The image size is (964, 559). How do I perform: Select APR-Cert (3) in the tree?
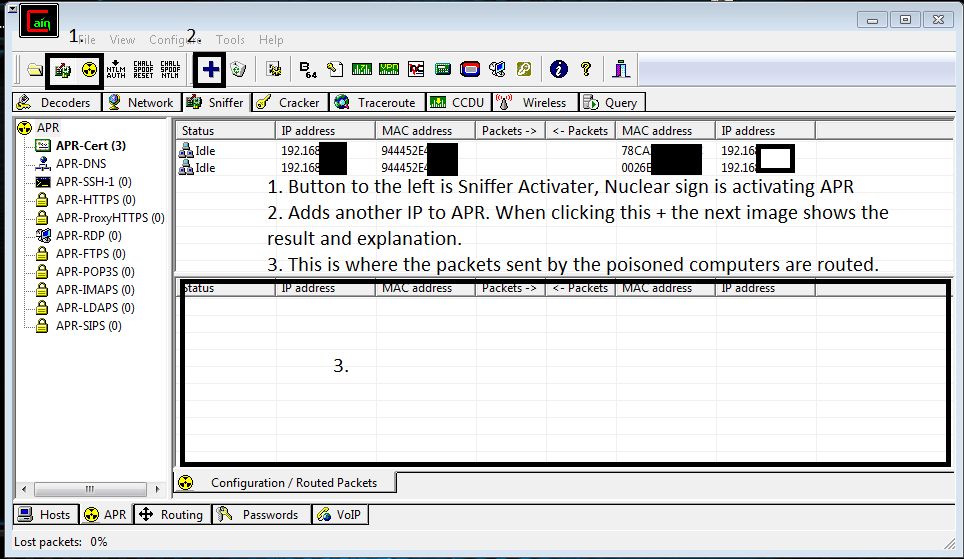(90, 146)
